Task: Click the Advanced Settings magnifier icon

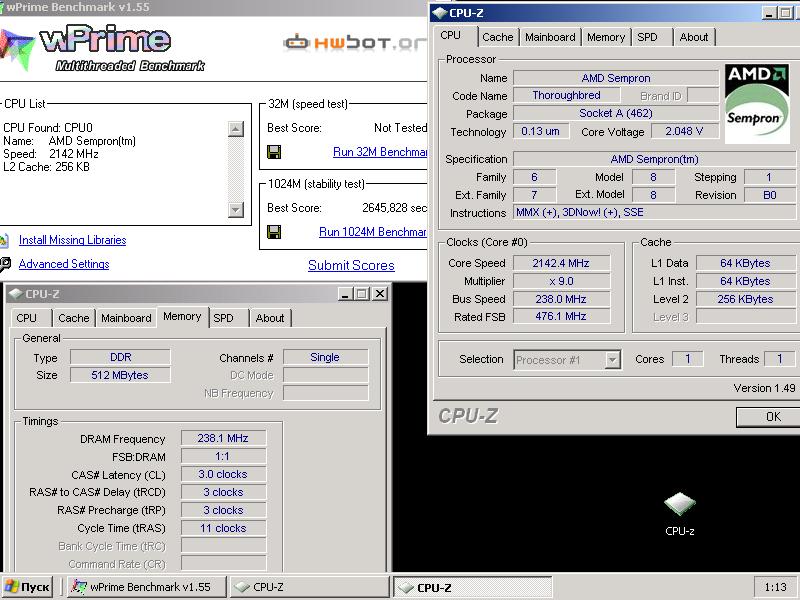Action: coord(5,264)
